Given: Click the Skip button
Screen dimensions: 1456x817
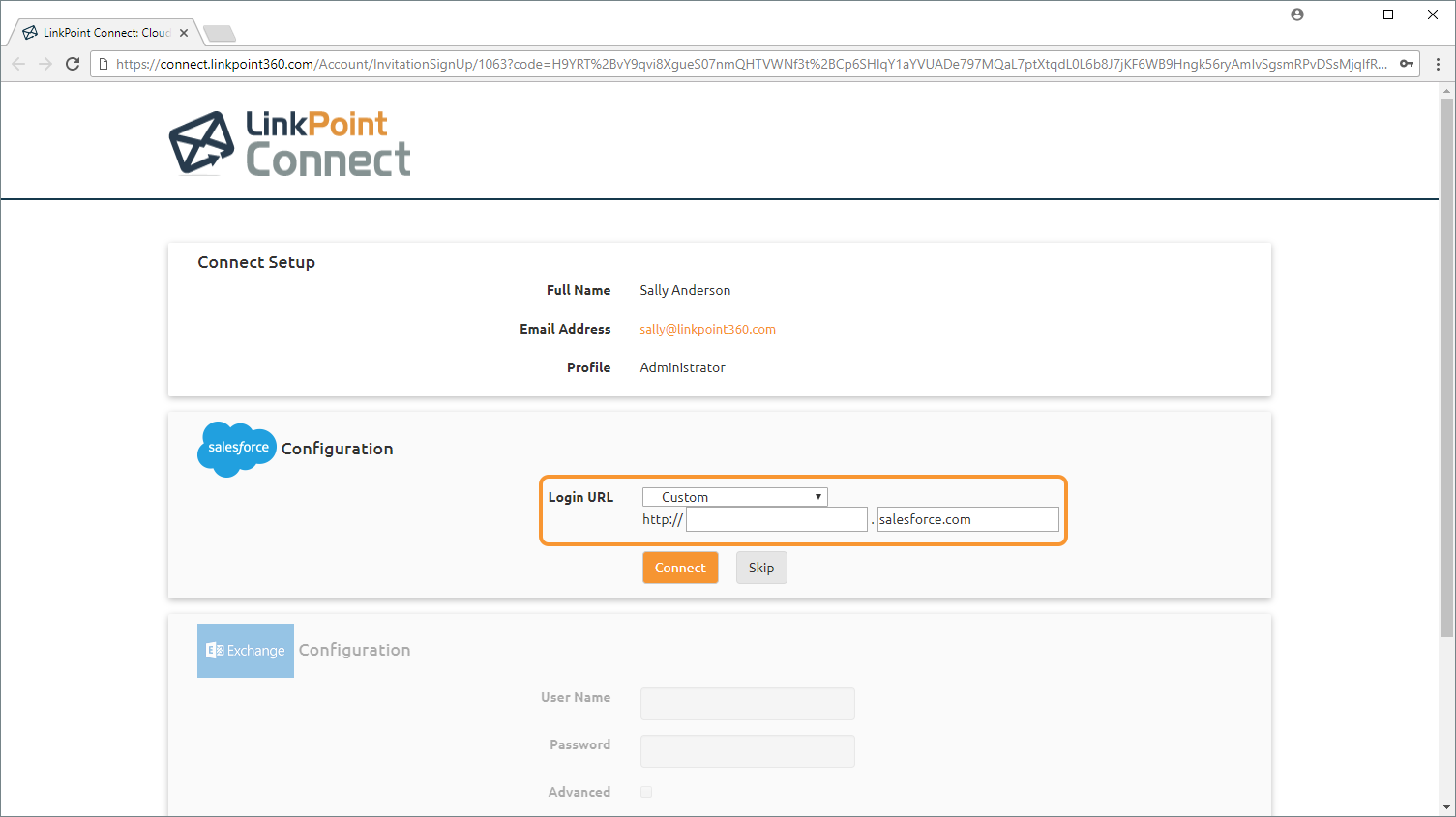Looking at the screenshot, I should [761, 568].
